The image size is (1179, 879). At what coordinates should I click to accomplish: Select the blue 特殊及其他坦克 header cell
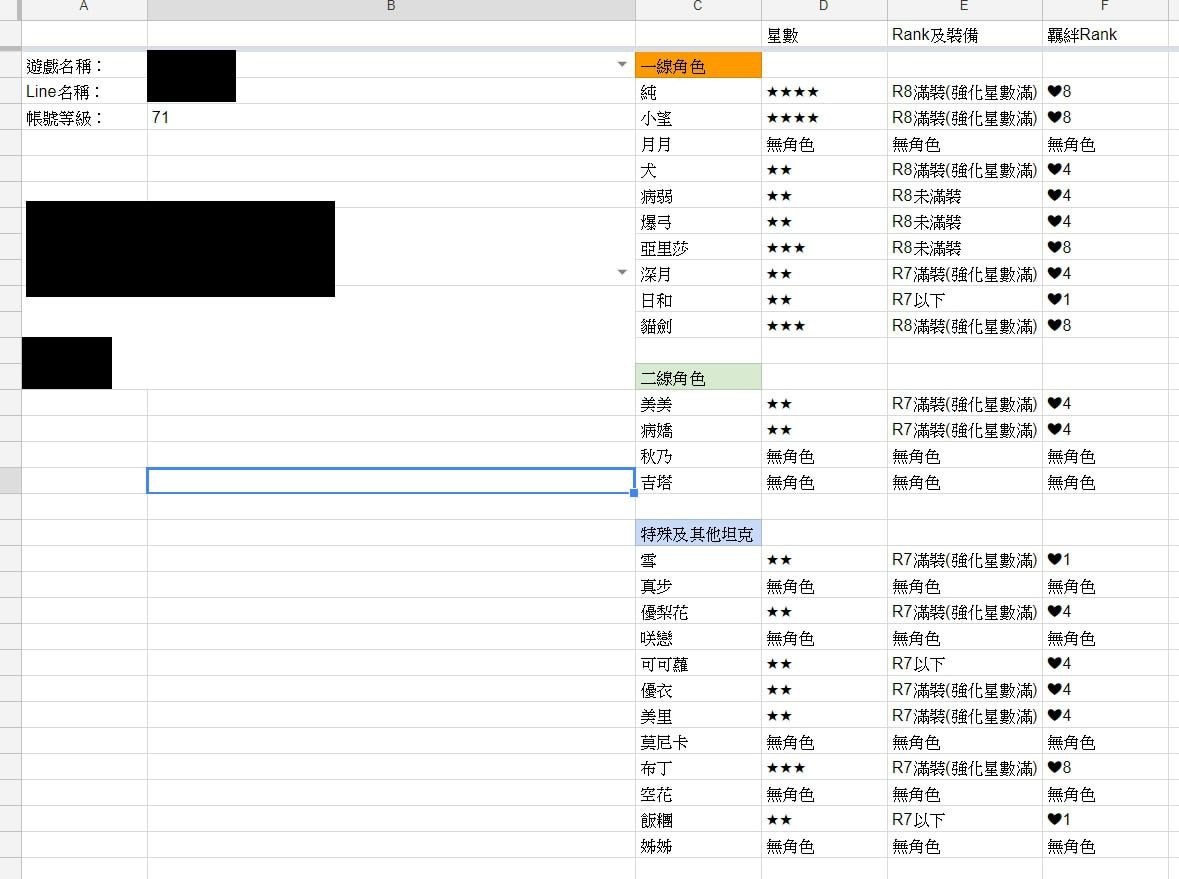coord(699,534)
